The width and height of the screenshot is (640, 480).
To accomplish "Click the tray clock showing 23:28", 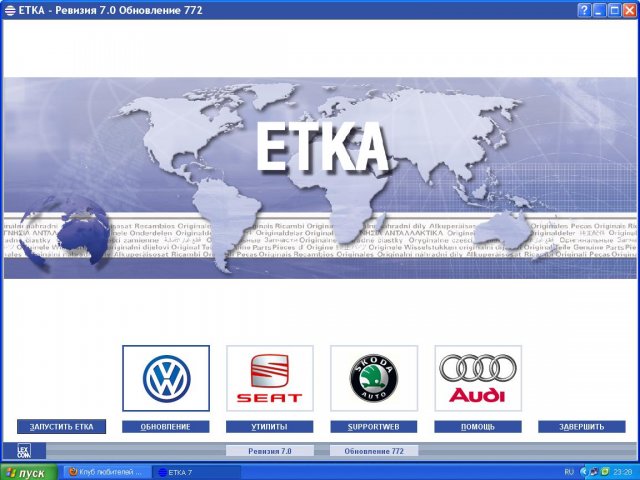I will tap(624, 472).
